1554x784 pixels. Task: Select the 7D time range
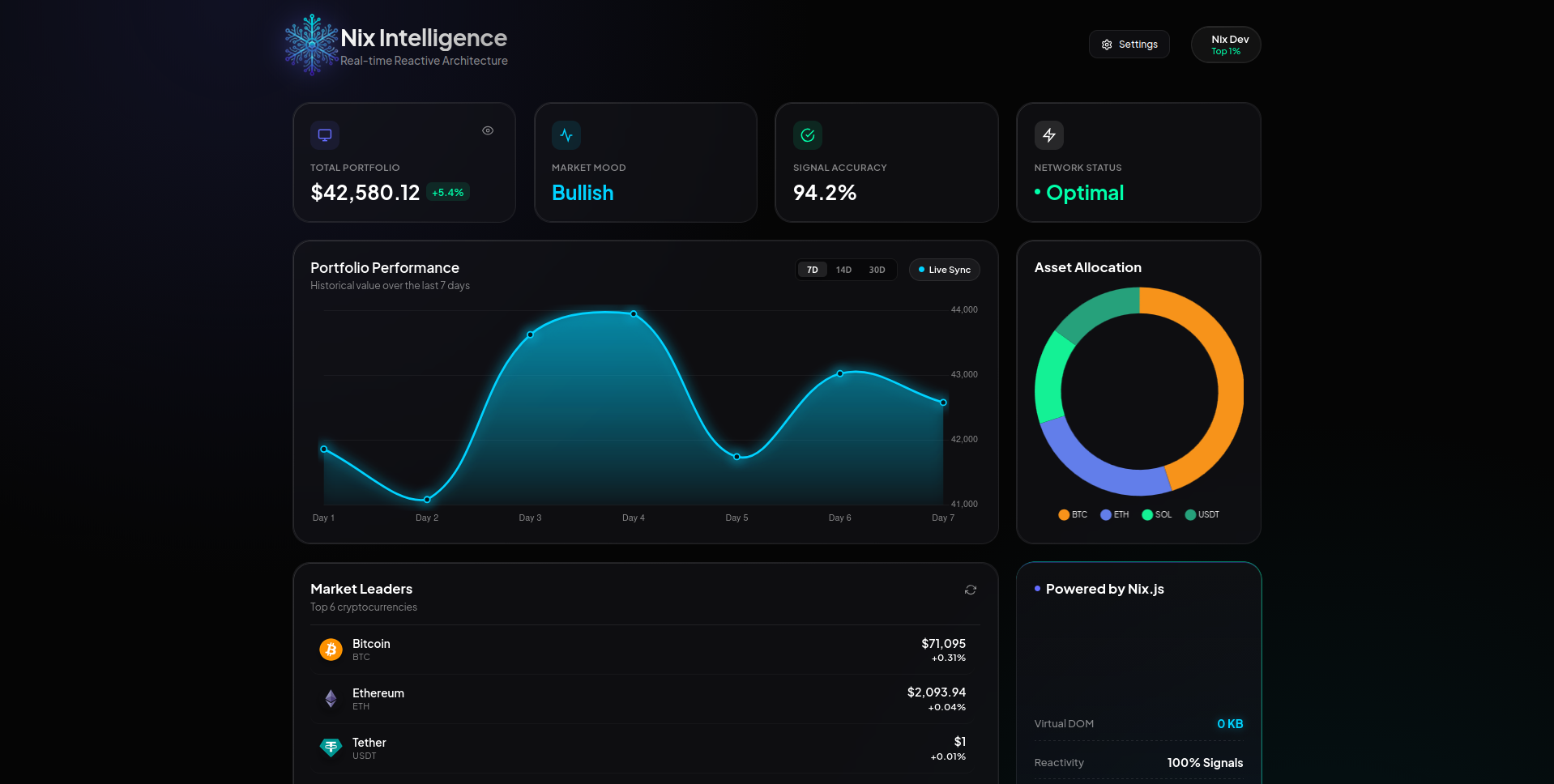[812, 269]
